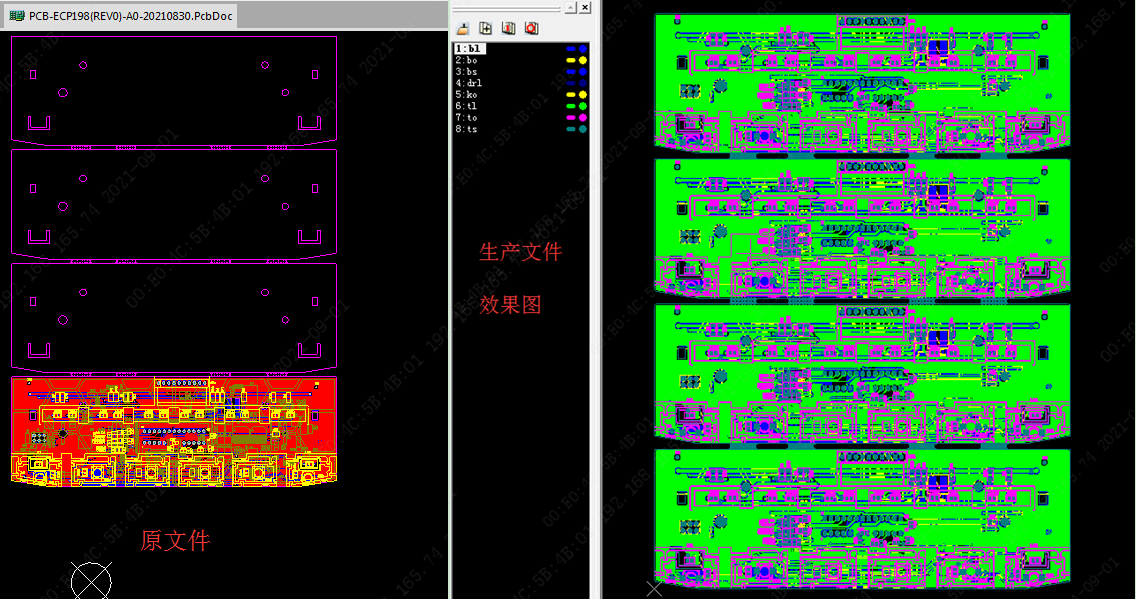Close the layer list panel
Image resolution: width=1136 pixels, height=599 pixels.
pos(586,7)
